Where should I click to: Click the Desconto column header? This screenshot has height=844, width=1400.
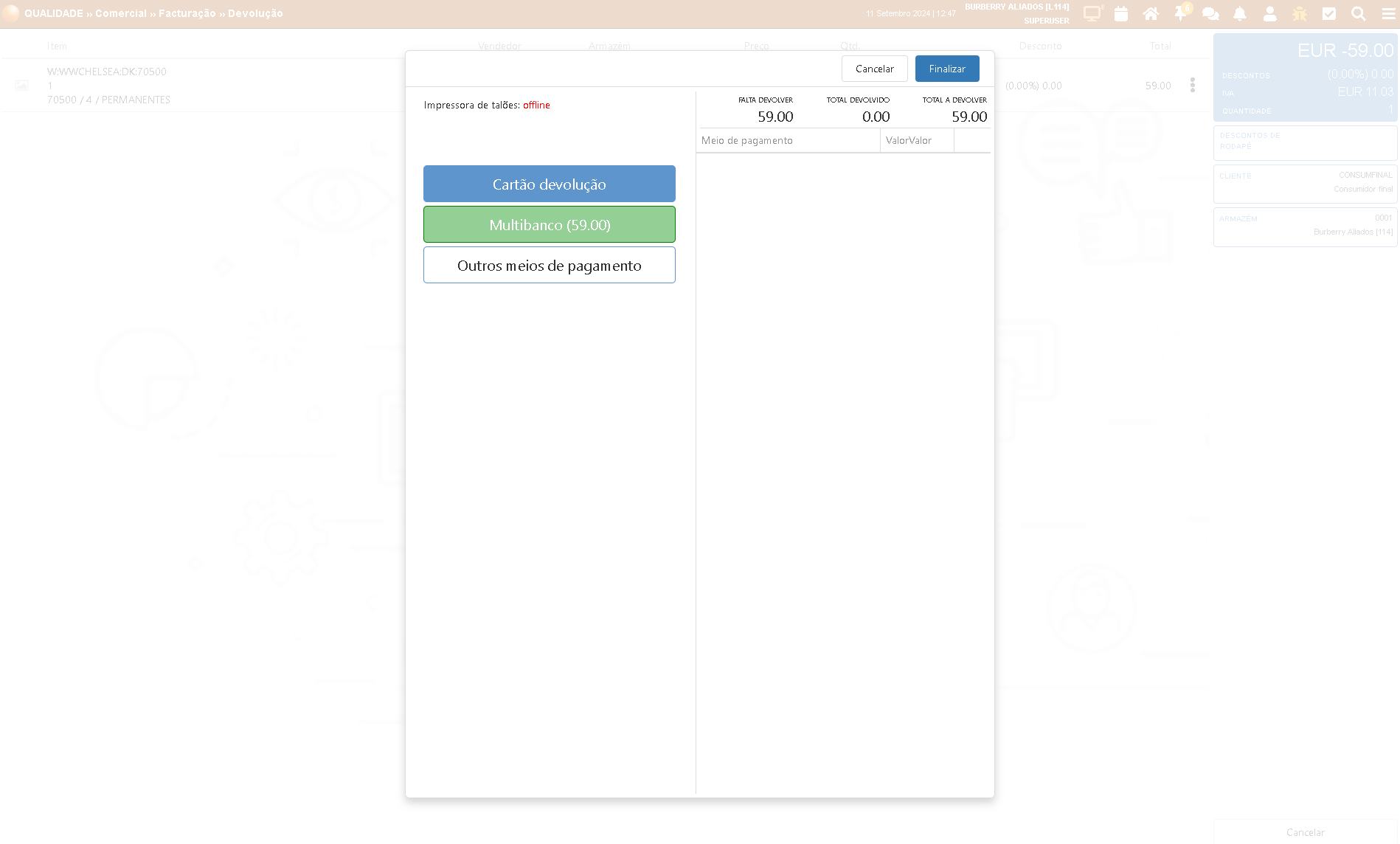pyautogui.click(x=1040, y=46)
